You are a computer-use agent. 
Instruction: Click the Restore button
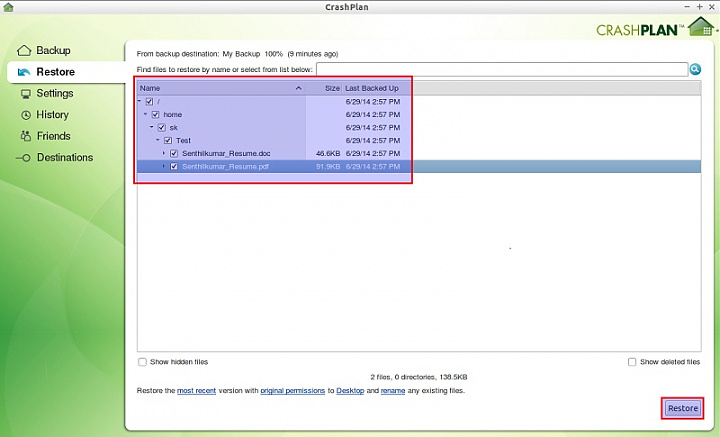[x=683, y=408]
